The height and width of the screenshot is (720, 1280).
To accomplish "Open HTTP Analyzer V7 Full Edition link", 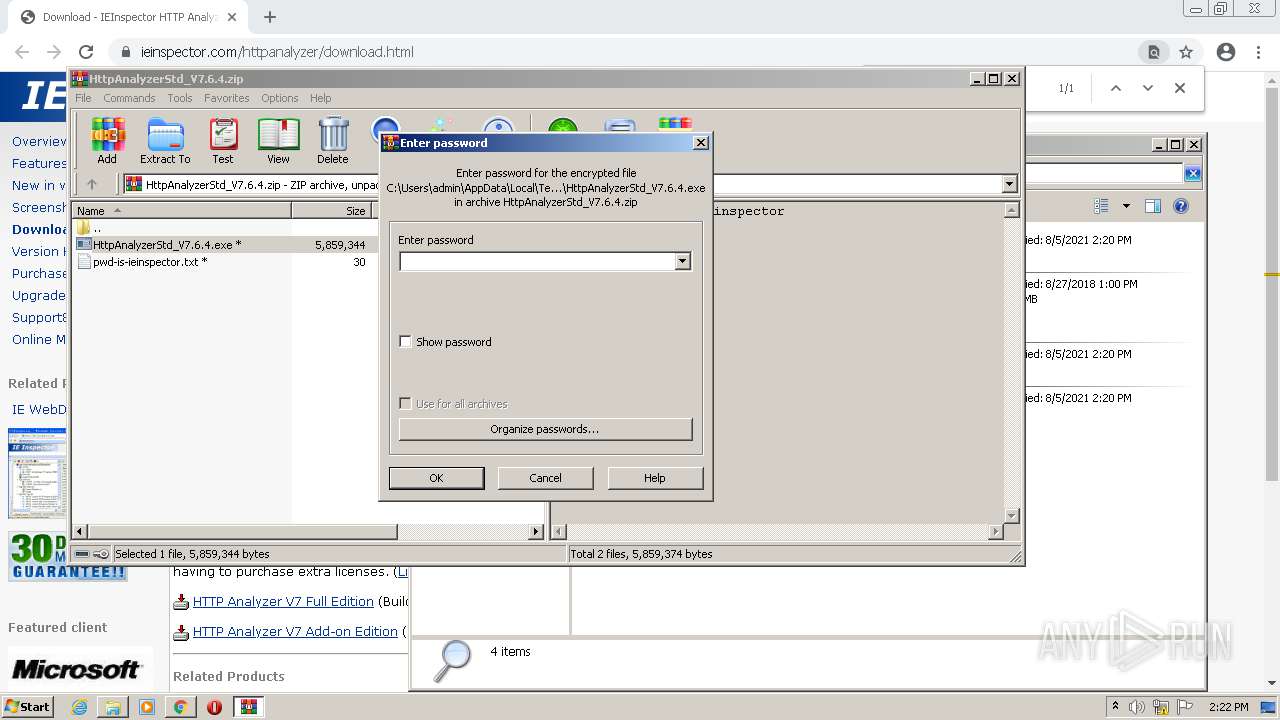I will [x=283, y=602].
